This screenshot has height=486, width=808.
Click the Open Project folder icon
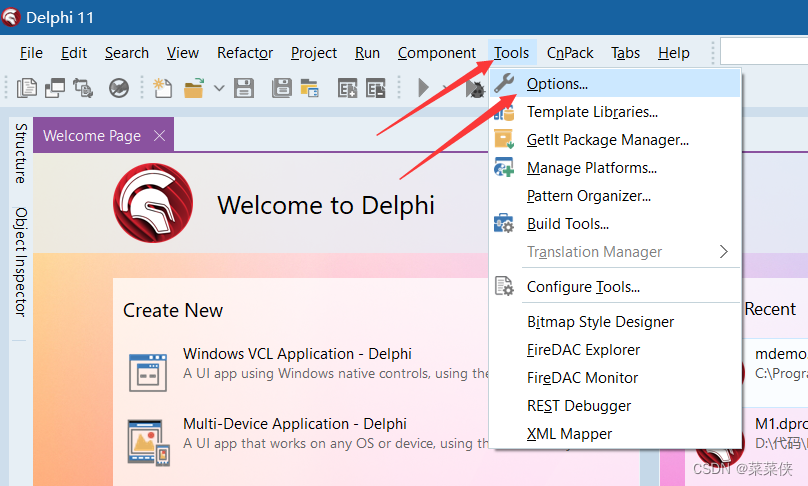point(310,88)
